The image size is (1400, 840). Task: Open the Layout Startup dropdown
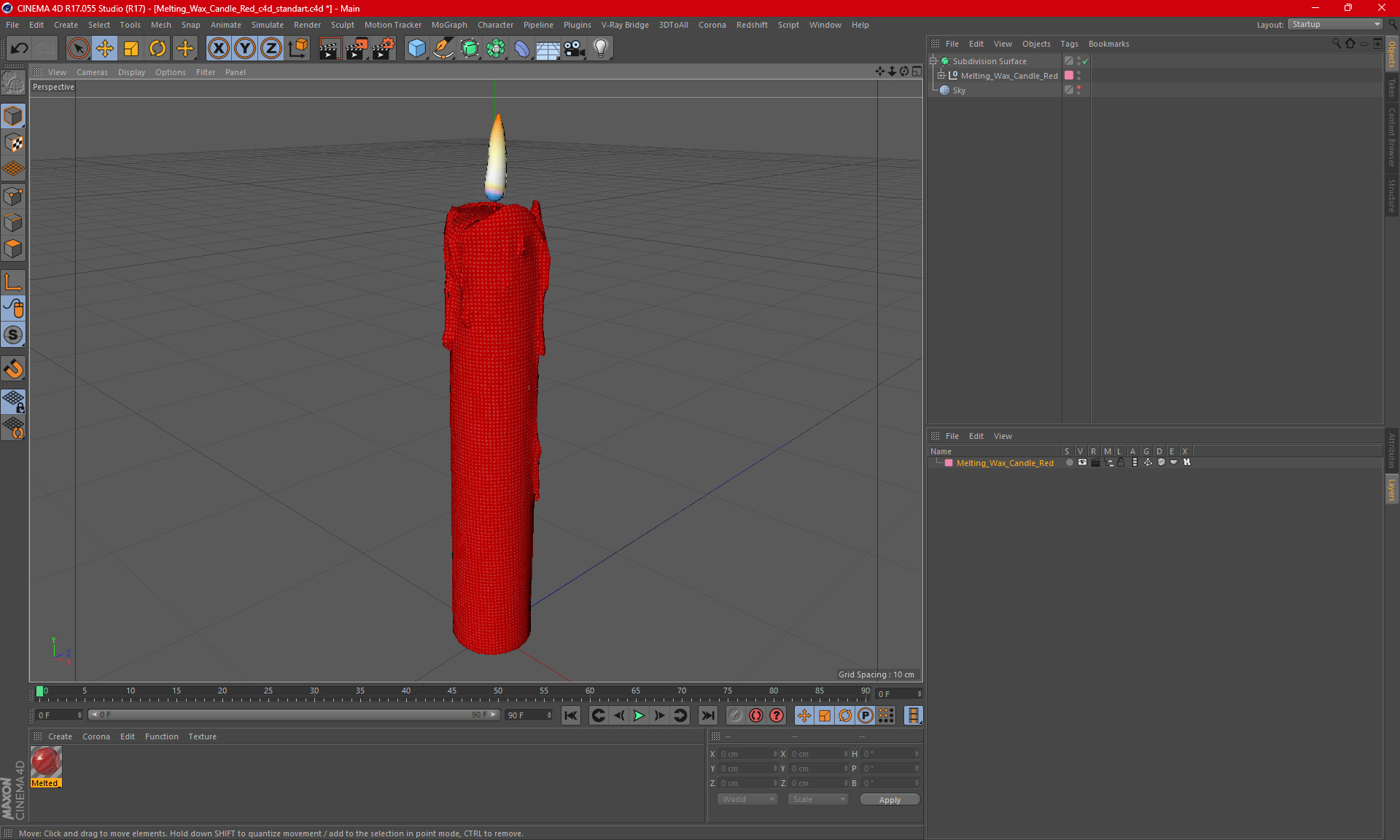(x=1334, y=24)
